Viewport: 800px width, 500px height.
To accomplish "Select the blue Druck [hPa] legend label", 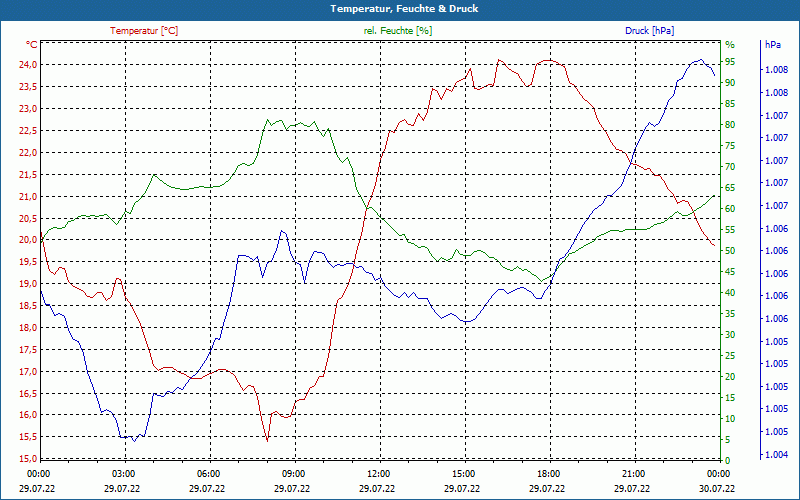I will coord(650,31).
